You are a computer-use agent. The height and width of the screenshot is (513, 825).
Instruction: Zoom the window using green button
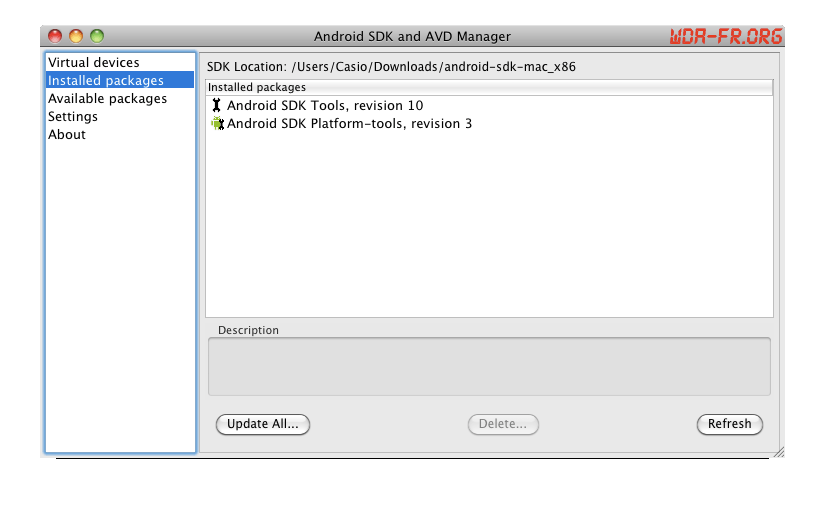point(97,36)
